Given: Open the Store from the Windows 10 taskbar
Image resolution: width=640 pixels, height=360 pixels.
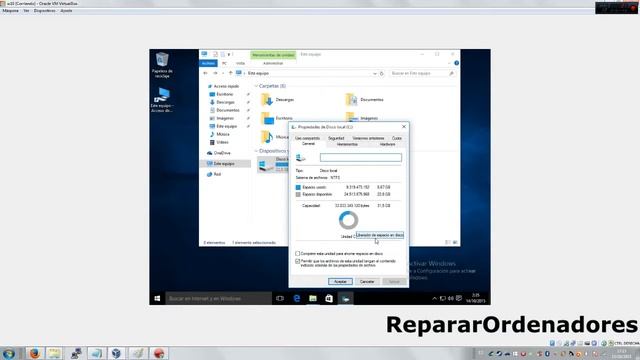Looking at the screenshot, I should click(x=329, y=299).
